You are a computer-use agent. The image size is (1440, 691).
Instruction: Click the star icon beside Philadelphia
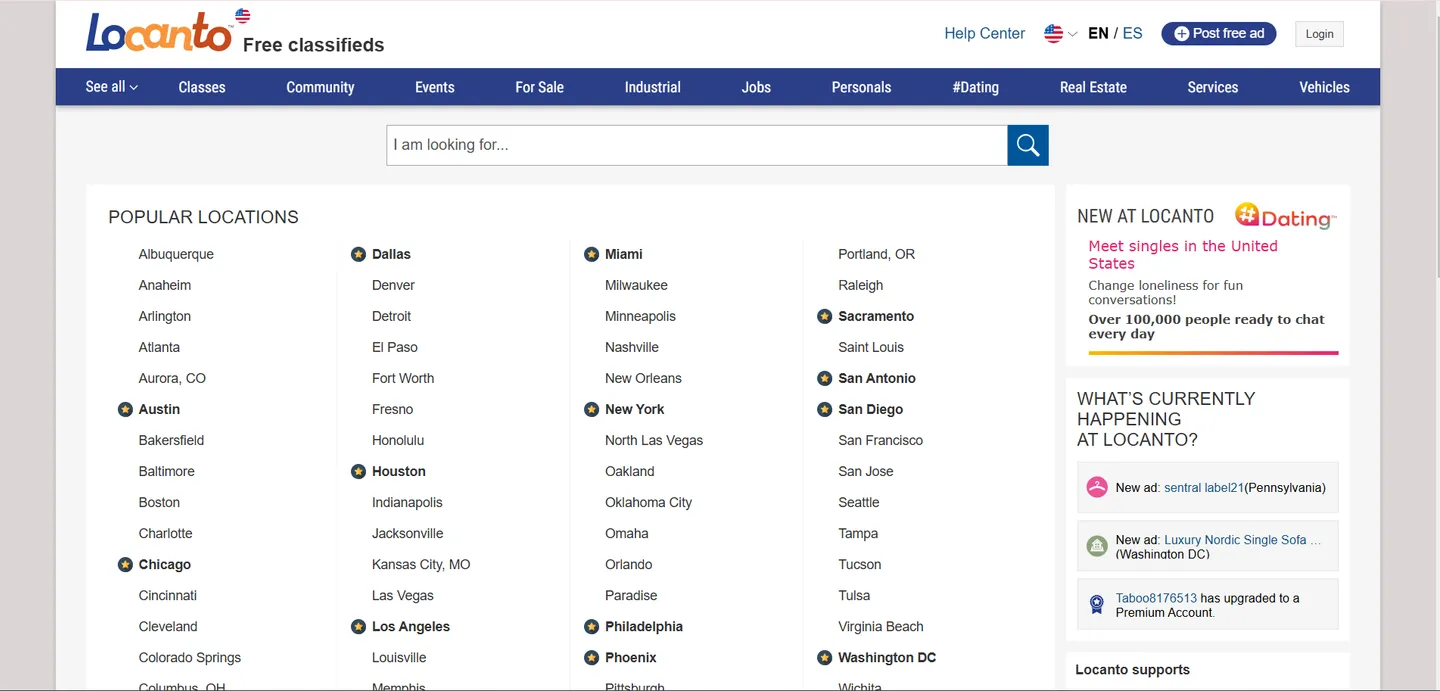(591, 626)
